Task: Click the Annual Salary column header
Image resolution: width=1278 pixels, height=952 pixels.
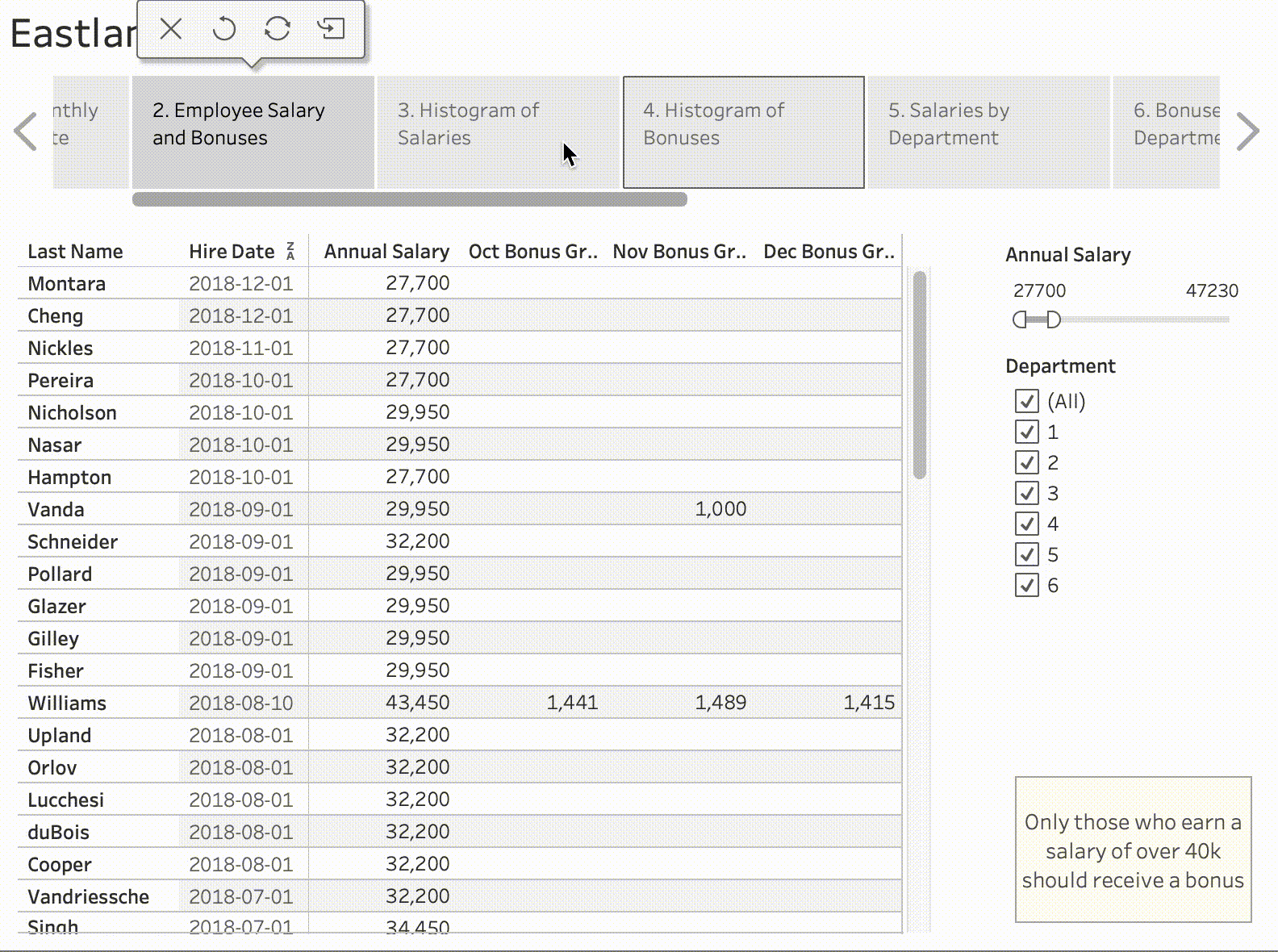Action: point(386,252)
